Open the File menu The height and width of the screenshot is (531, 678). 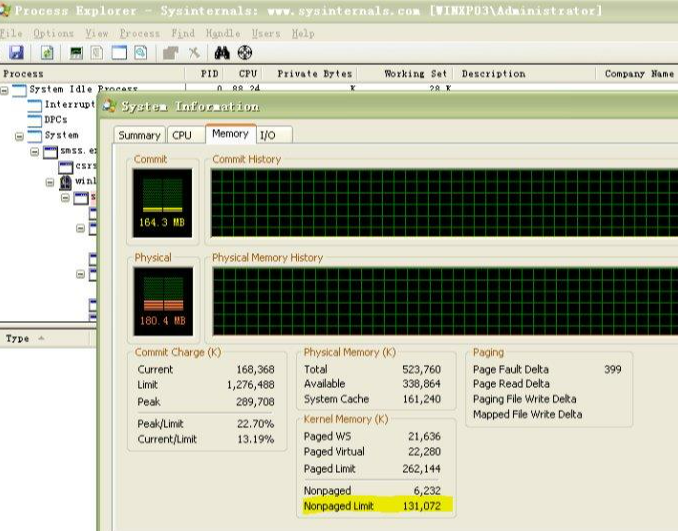click(11, 33)
